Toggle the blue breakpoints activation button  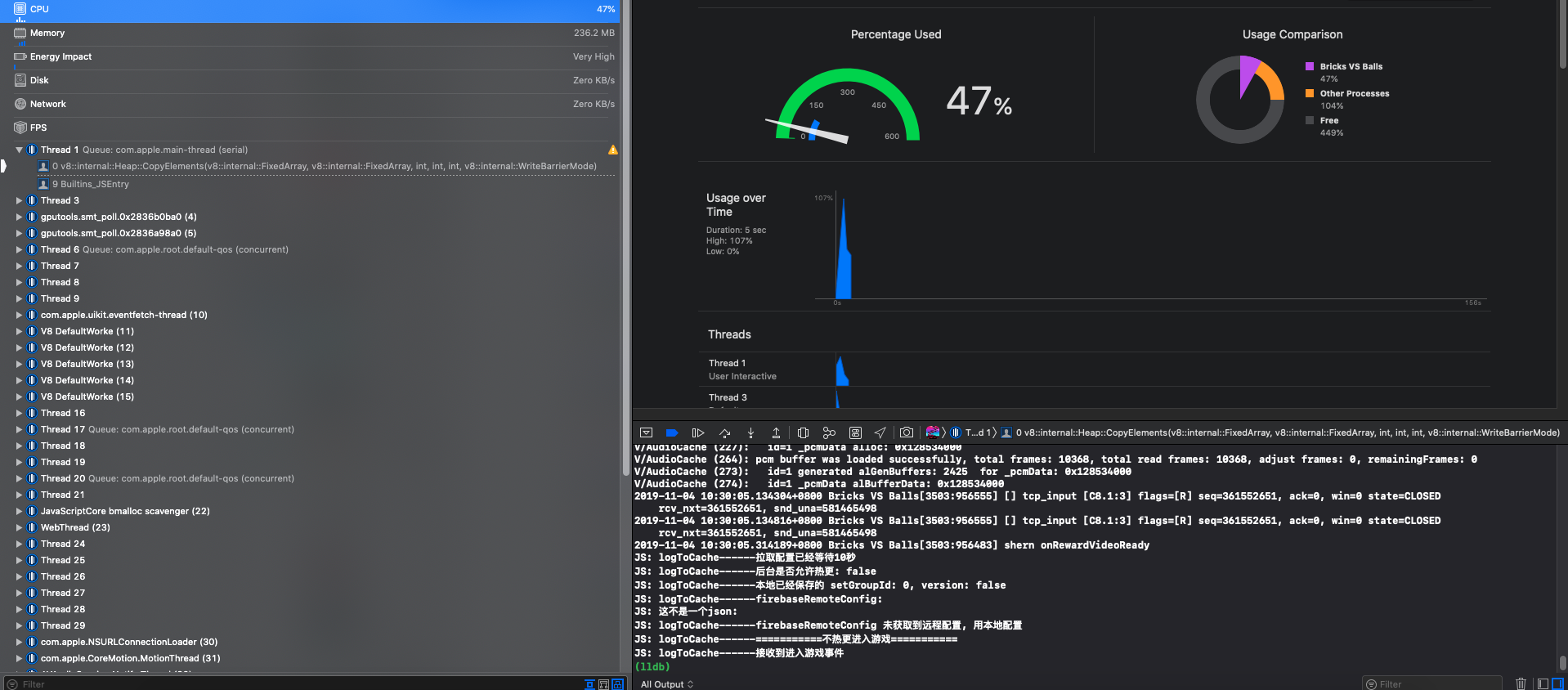point(672,432)
